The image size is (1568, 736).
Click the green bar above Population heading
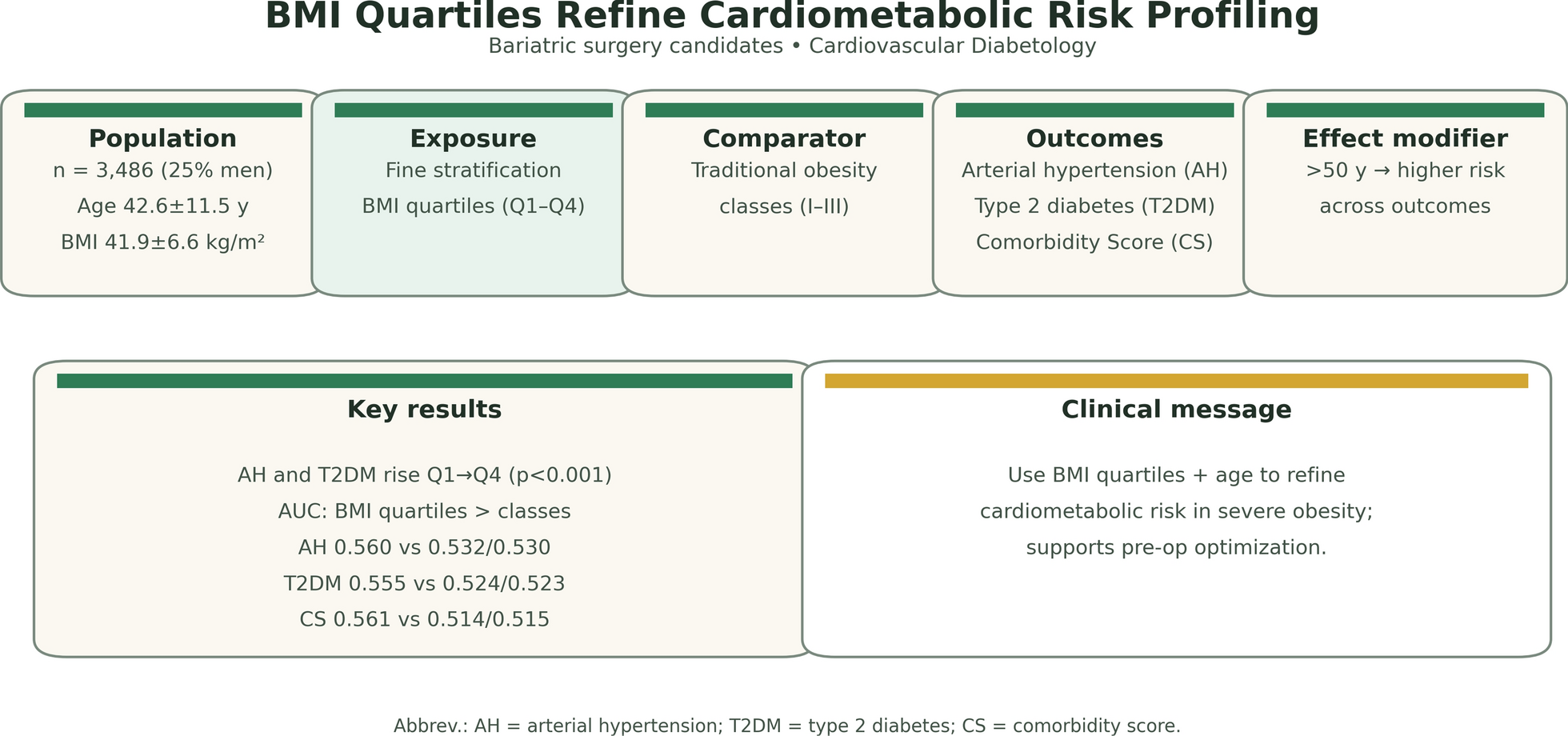[x=162, y=110]
